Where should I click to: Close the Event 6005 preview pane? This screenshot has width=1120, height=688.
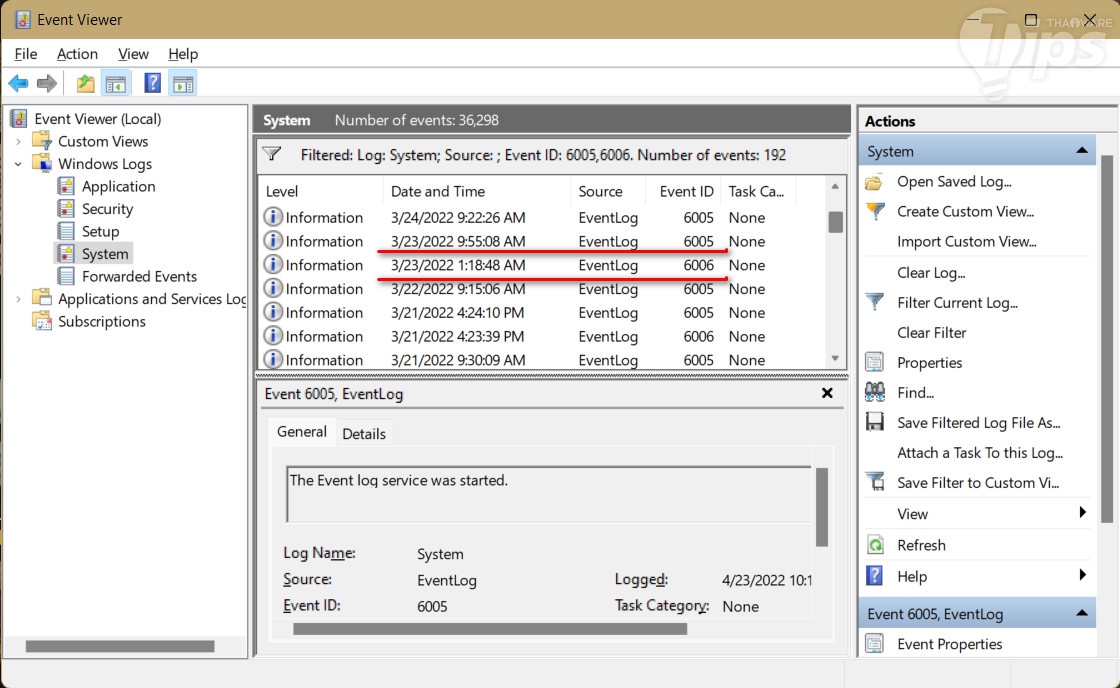[x=827, y=394]
